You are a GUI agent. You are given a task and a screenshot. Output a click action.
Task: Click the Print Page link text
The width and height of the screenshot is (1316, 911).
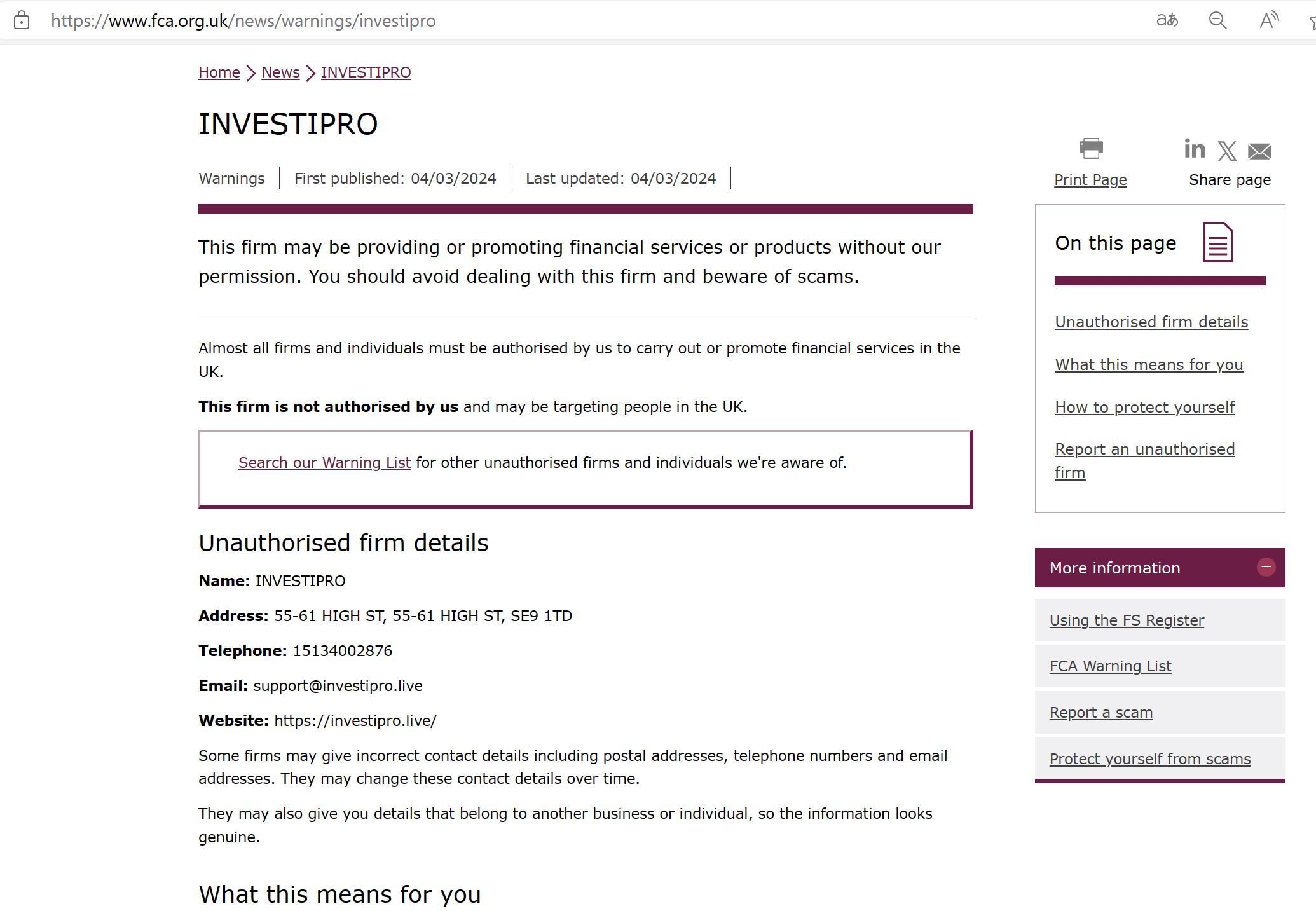pos(1090,180)
